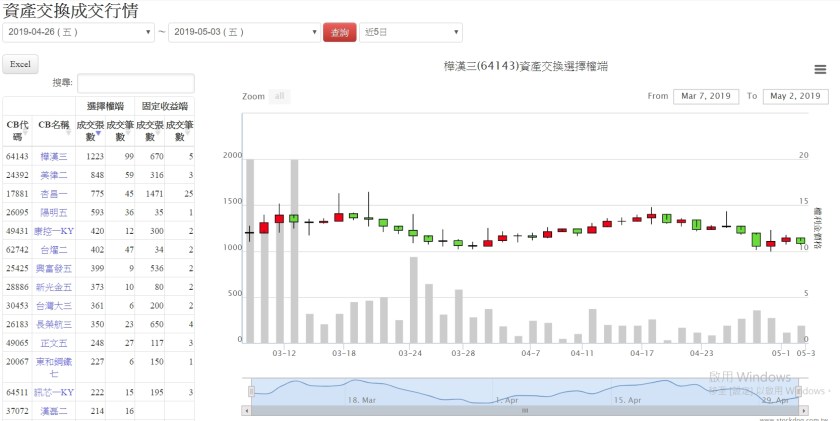Open 東和鋼鐵七 CB link
Viewport: 840px width, 421px height.
pyautogui.click(x=54, y=367)
